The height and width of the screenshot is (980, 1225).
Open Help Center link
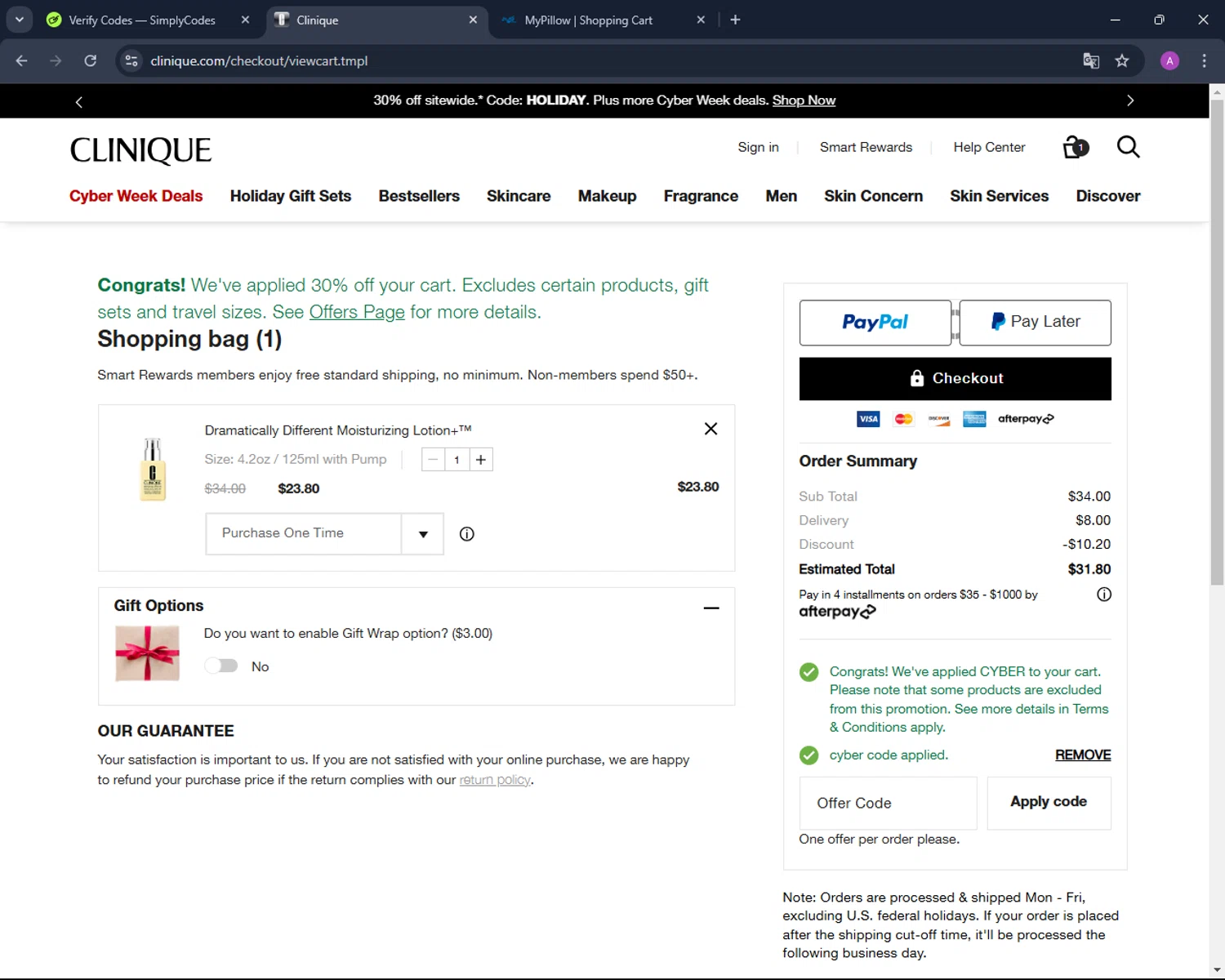tap(989, 147)
